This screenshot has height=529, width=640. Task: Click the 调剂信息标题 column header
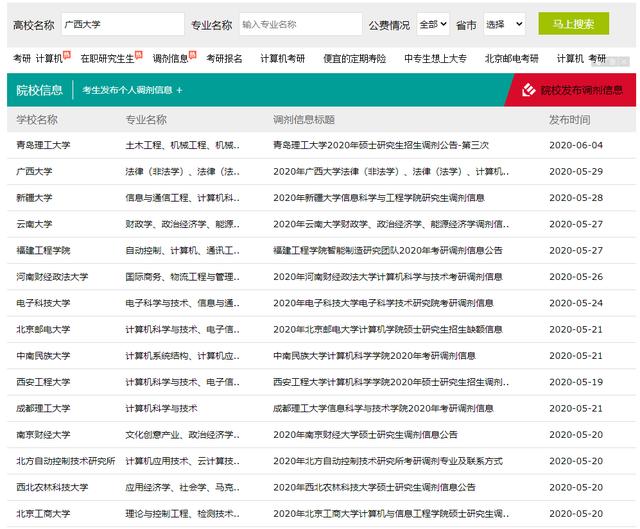(304, 120)
